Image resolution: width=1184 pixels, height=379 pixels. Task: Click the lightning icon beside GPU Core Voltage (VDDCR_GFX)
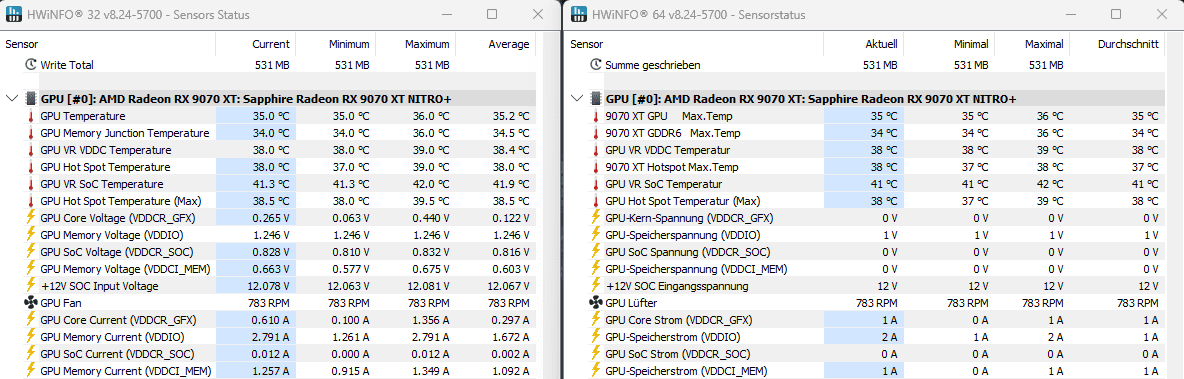click(x=31, y=217)
